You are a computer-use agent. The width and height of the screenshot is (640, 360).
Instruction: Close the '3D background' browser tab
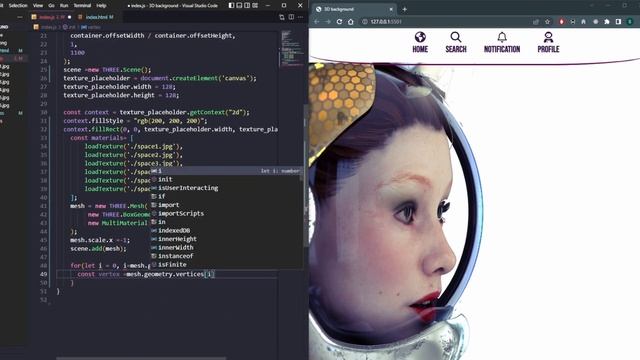(391, 9)
